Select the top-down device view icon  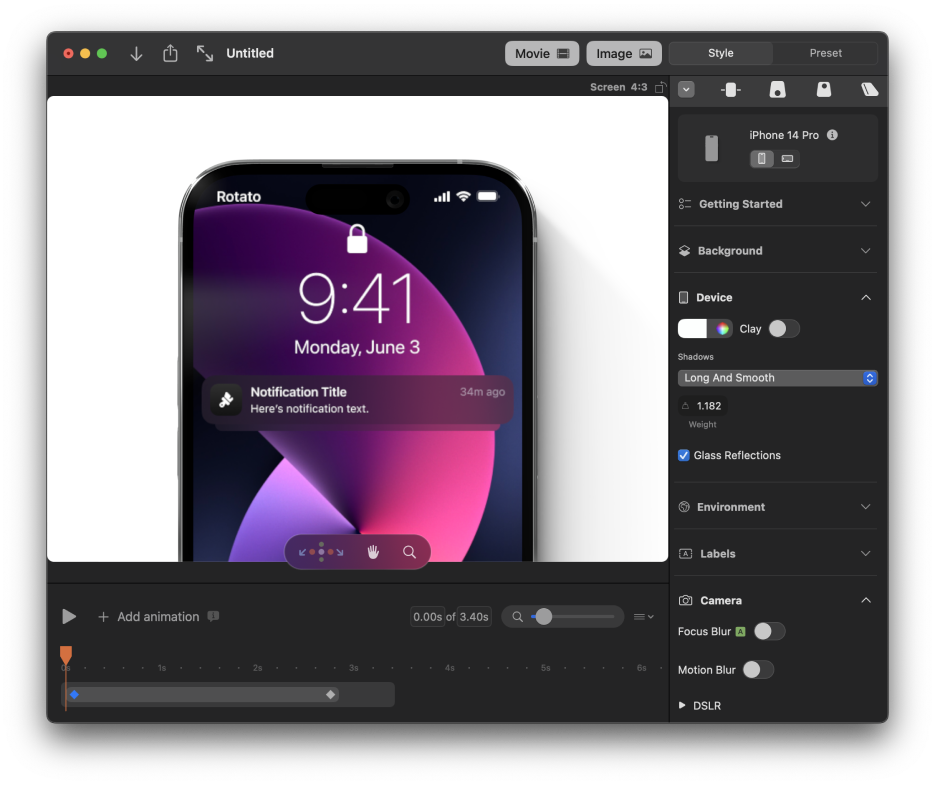point(823,89)
